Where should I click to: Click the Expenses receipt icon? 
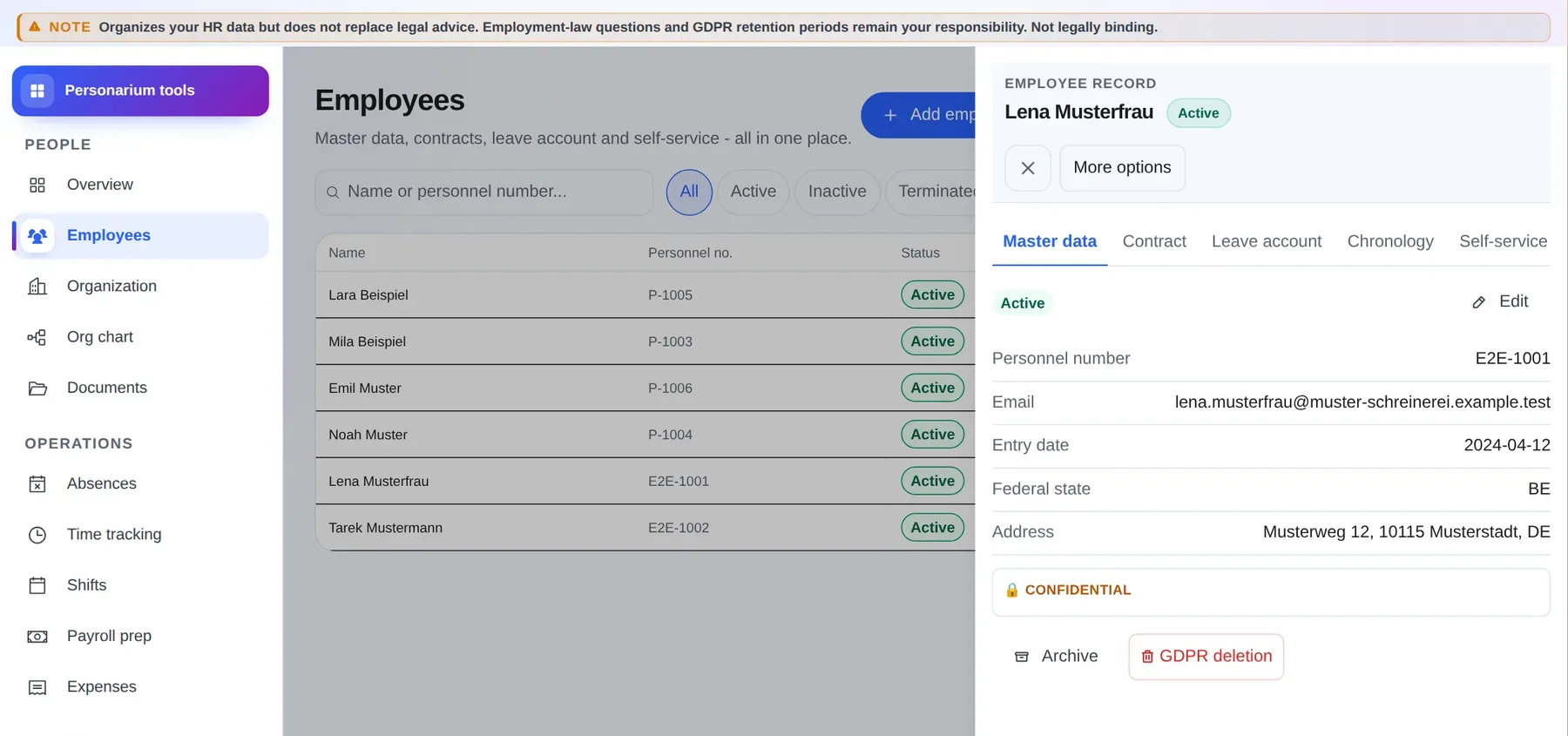(37, 687)
